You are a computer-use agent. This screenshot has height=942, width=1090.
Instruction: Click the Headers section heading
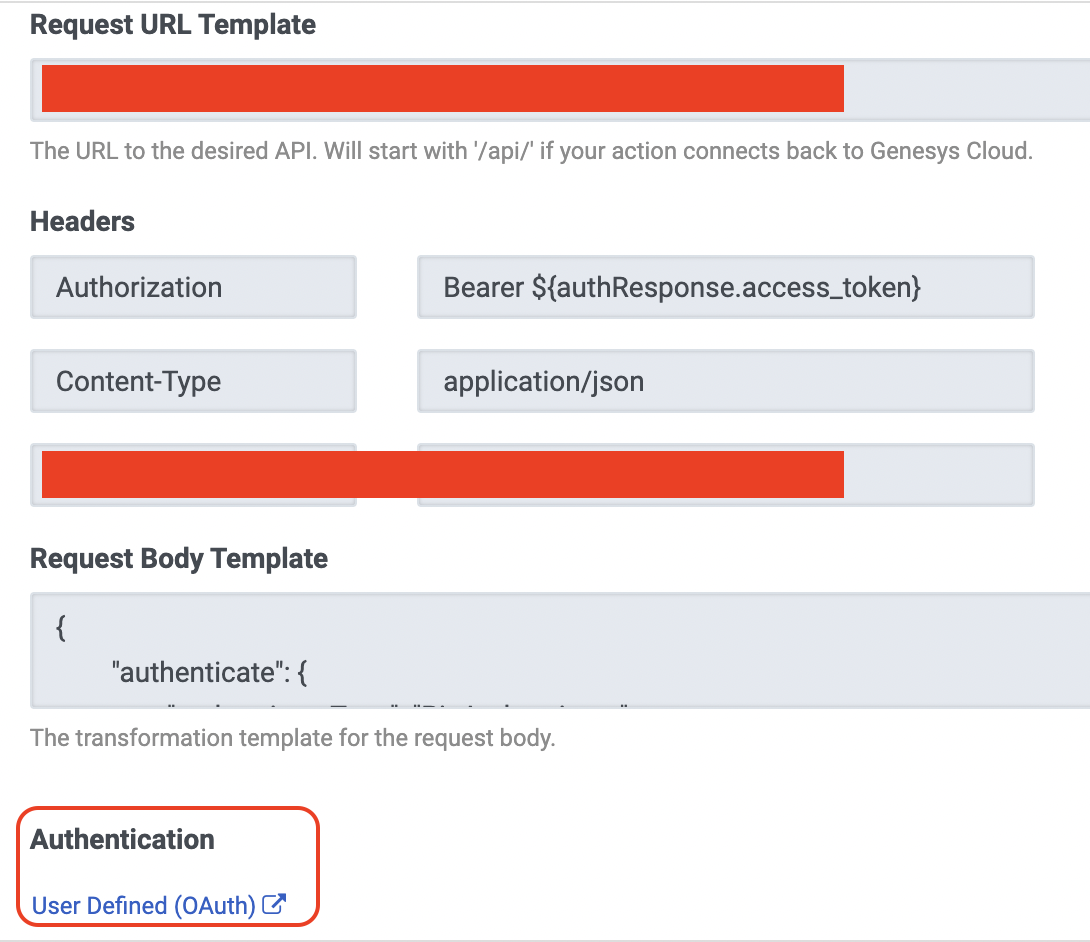83,221
